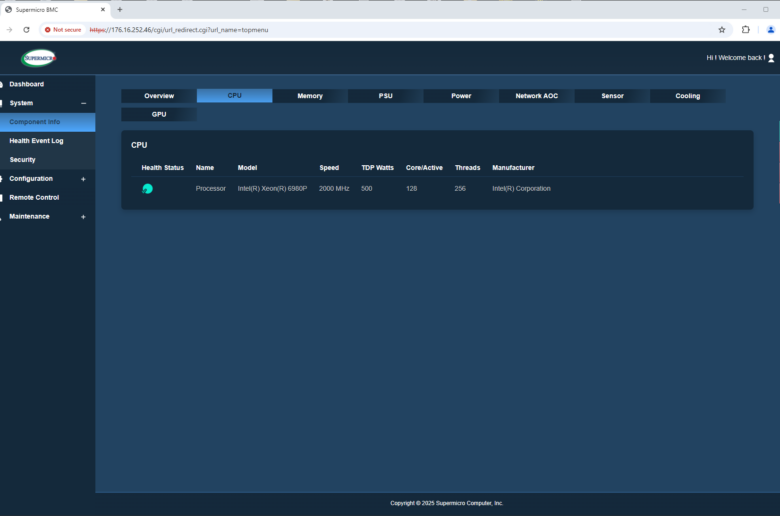The width and height of the screenshot is (780, 516).
Task: Click the Manufacturer column header
Action: pyautogui.click(x=513, y=168)
